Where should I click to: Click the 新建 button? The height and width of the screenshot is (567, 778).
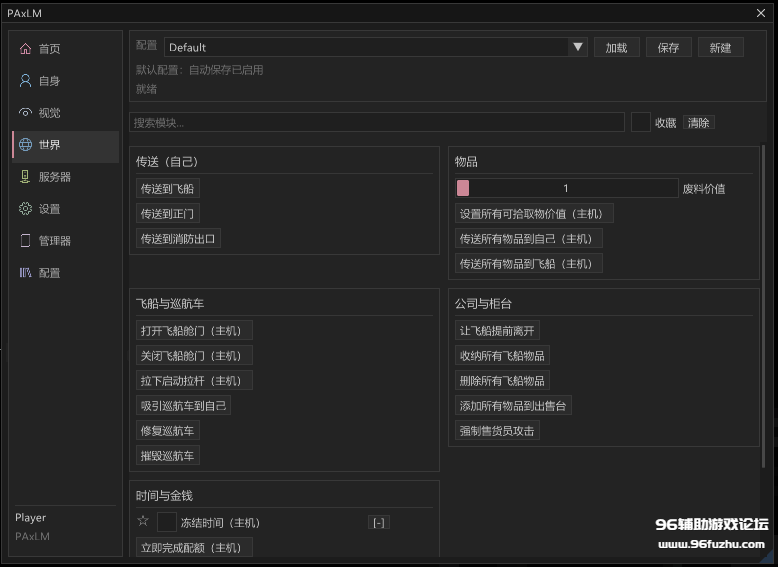(720, 48)
